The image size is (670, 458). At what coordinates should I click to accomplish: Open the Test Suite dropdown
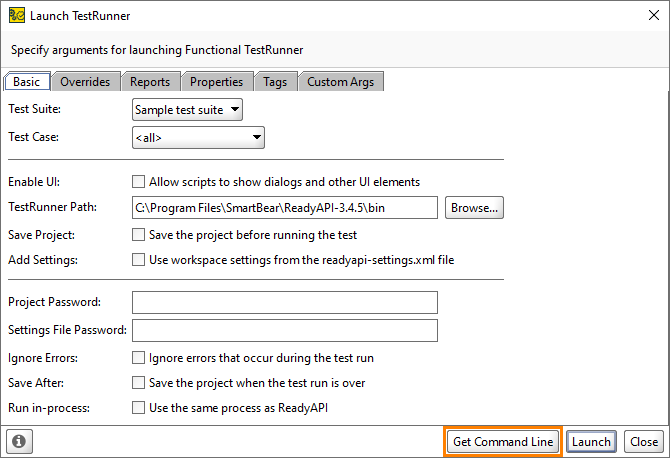coord(187,110)
